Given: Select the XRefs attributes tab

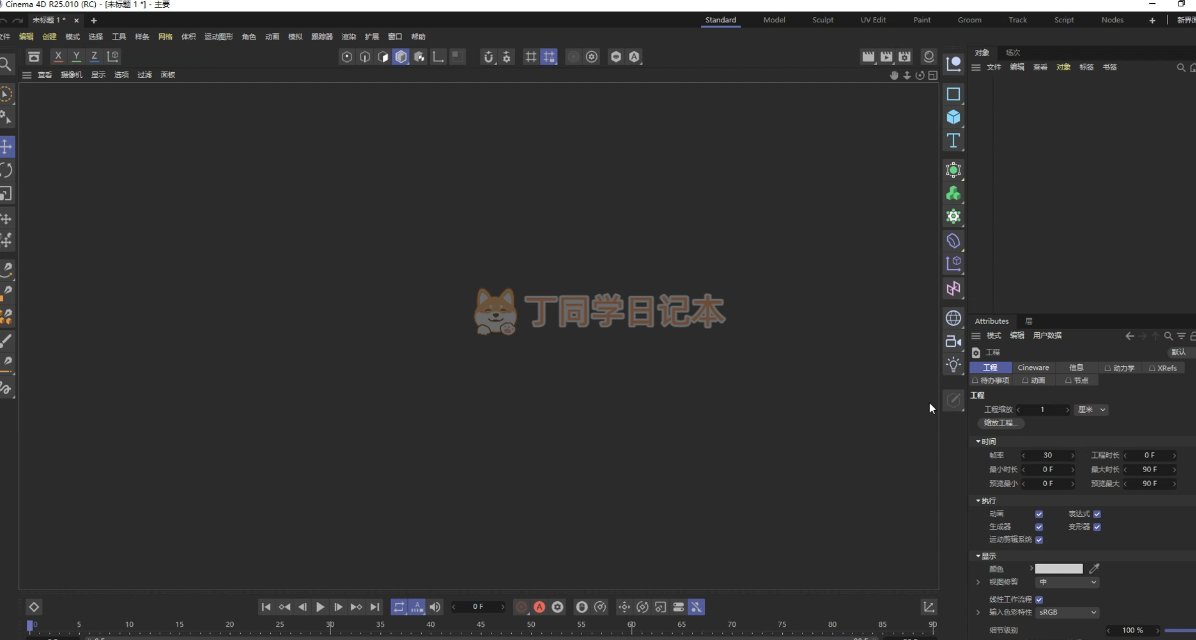Looking at the screenshot, I should pyautogui.click(x=1163, y=368).
